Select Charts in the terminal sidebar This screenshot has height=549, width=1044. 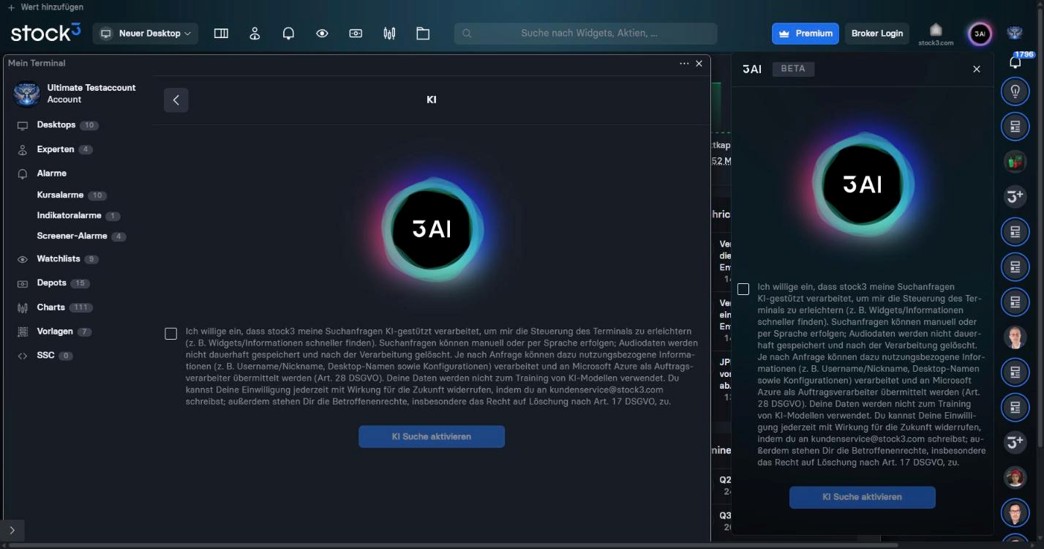[51, 307]
